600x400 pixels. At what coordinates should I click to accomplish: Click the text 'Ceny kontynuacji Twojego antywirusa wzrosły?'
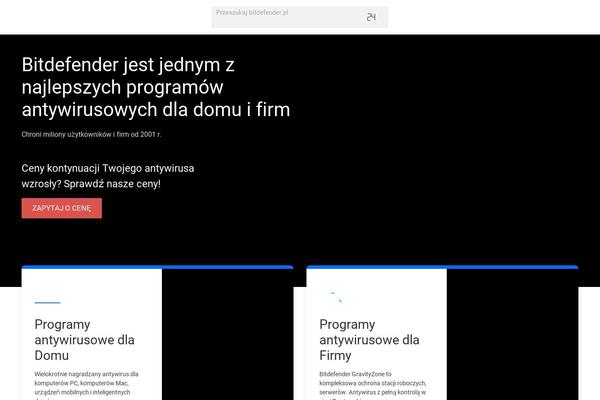click(x=108, y=176)
